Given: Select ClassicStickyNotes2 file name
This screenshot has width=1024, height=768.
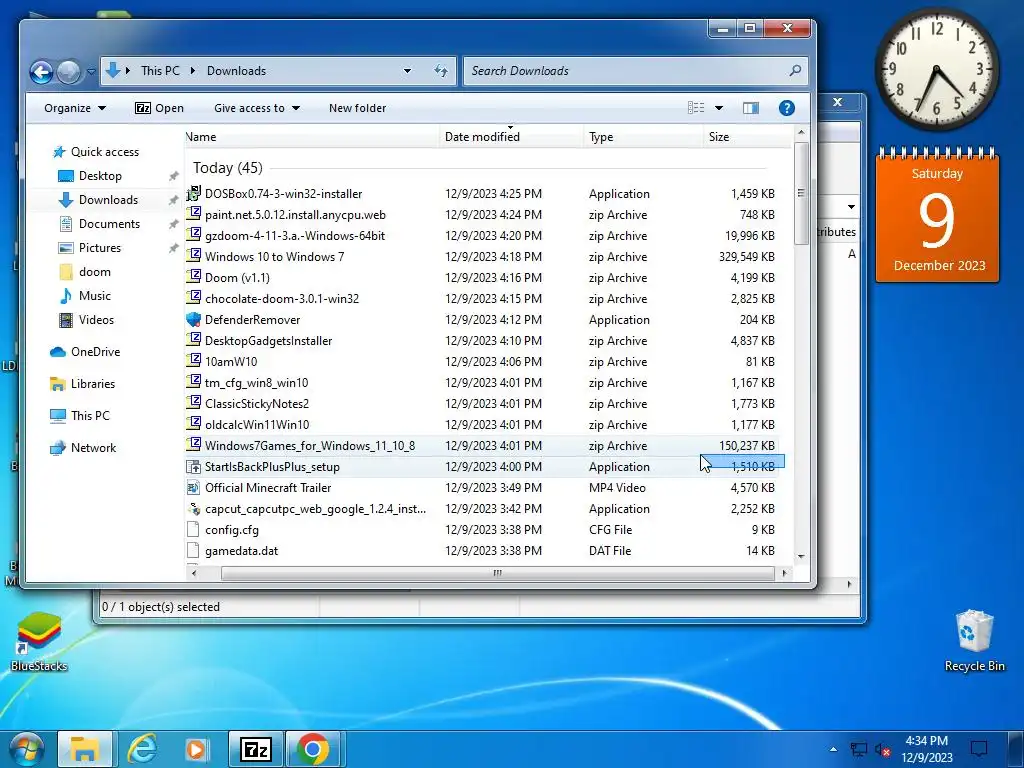Looking at the screenshot, I should [x=257, y=404].
